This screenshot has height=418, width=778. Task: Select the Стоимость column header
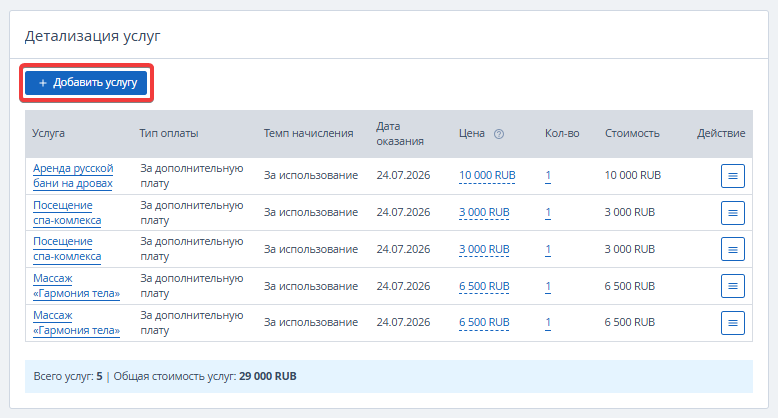632,134
